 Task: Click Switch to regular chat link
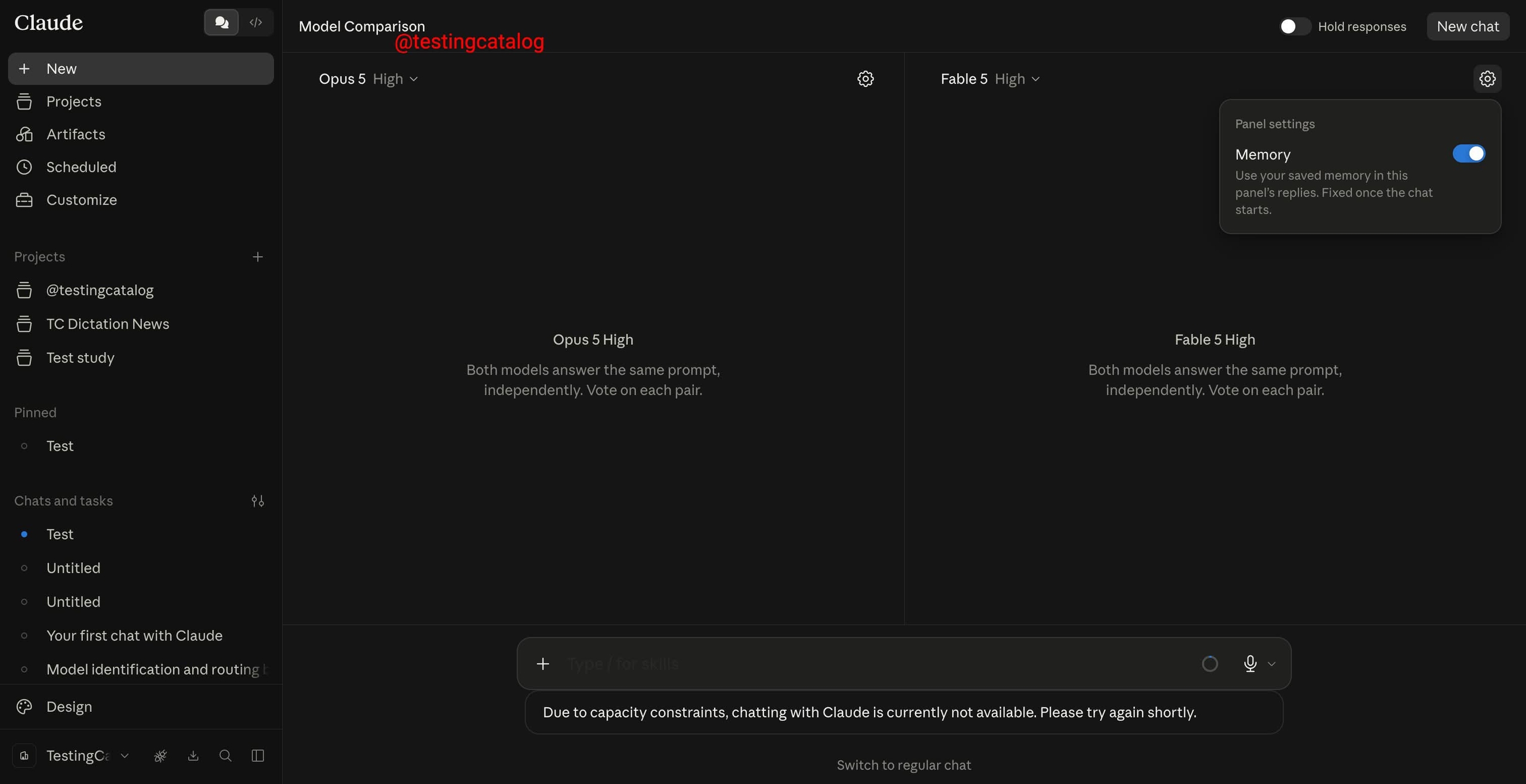tap(904, 765)
